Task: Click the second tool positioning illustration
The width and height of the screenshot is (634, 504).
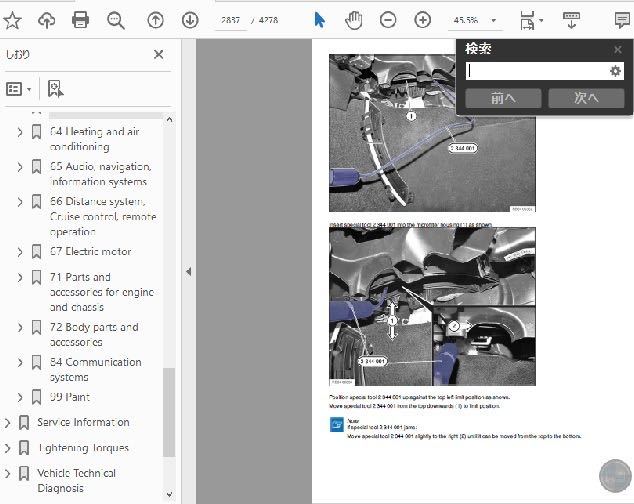Action: (432, 306)
